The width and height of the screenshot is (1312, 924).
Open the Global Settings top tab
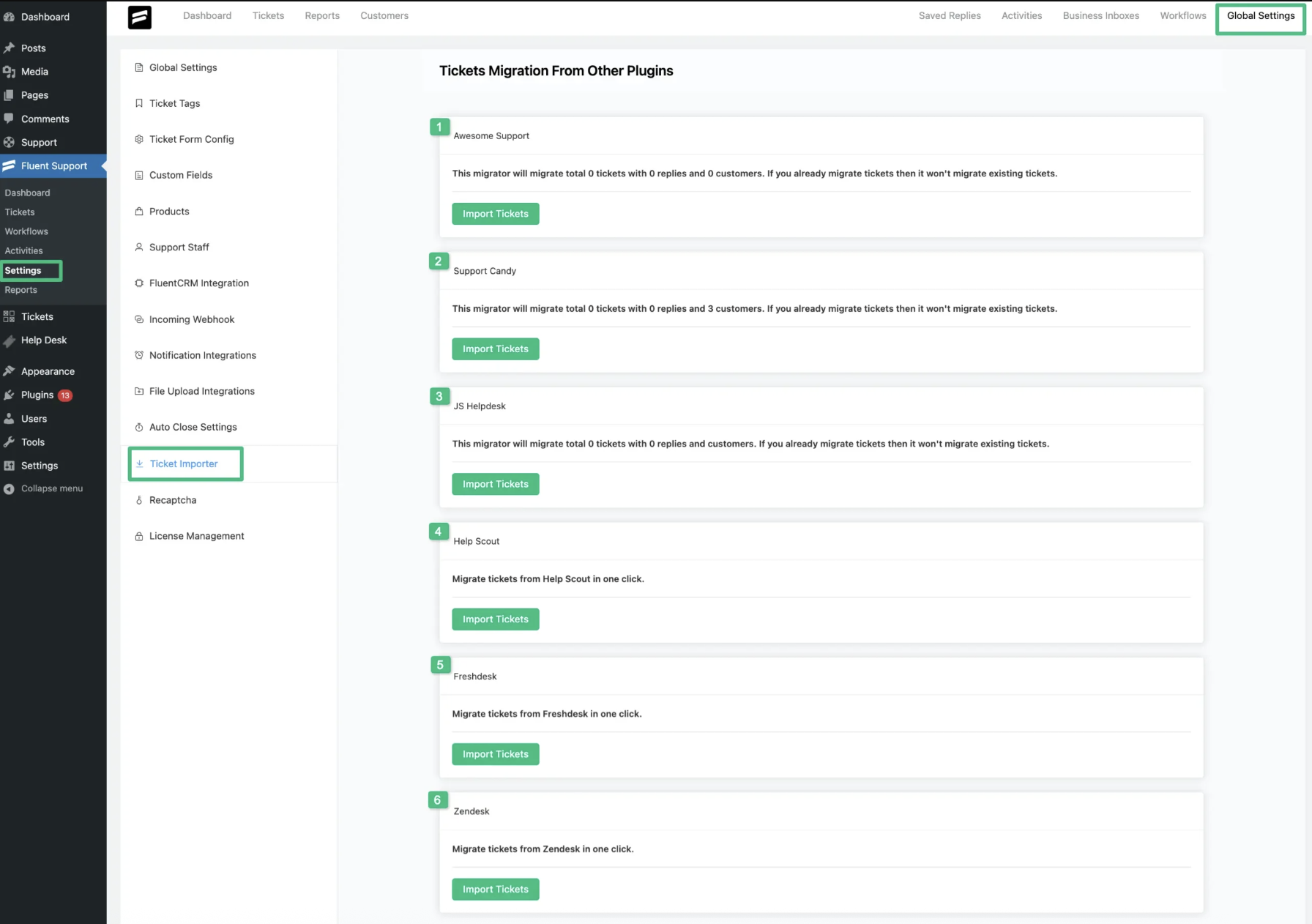pos(1260,16)
